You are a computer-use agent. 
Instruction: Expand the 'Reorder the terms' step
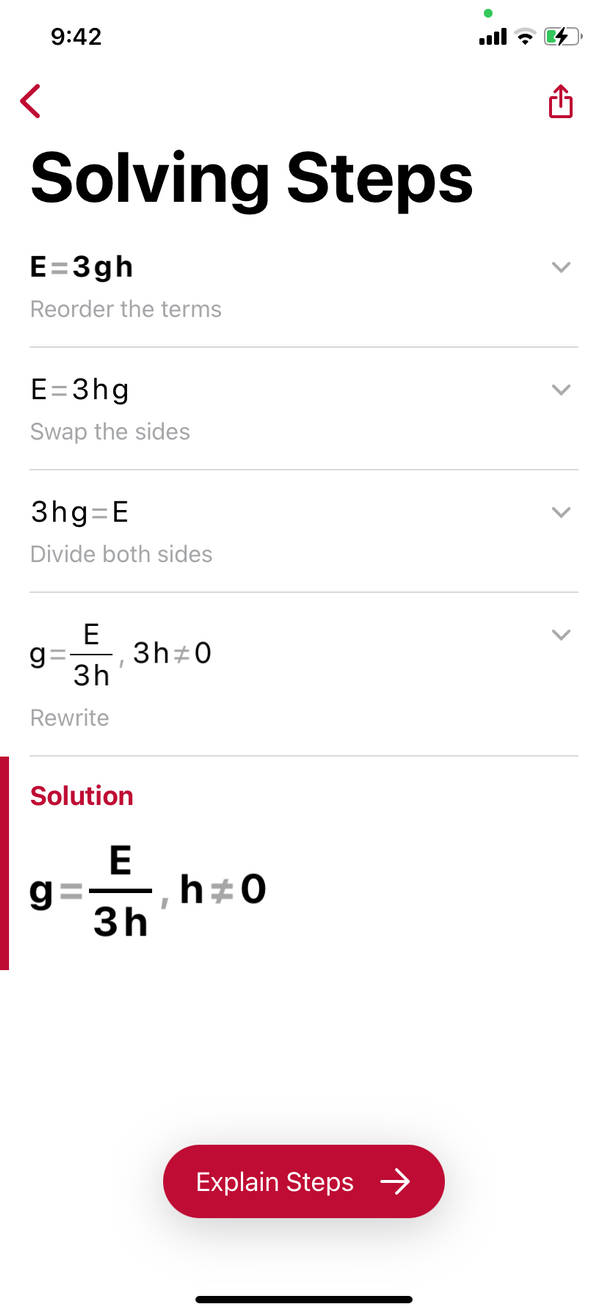pyautogui.click(x=561, y=267)
